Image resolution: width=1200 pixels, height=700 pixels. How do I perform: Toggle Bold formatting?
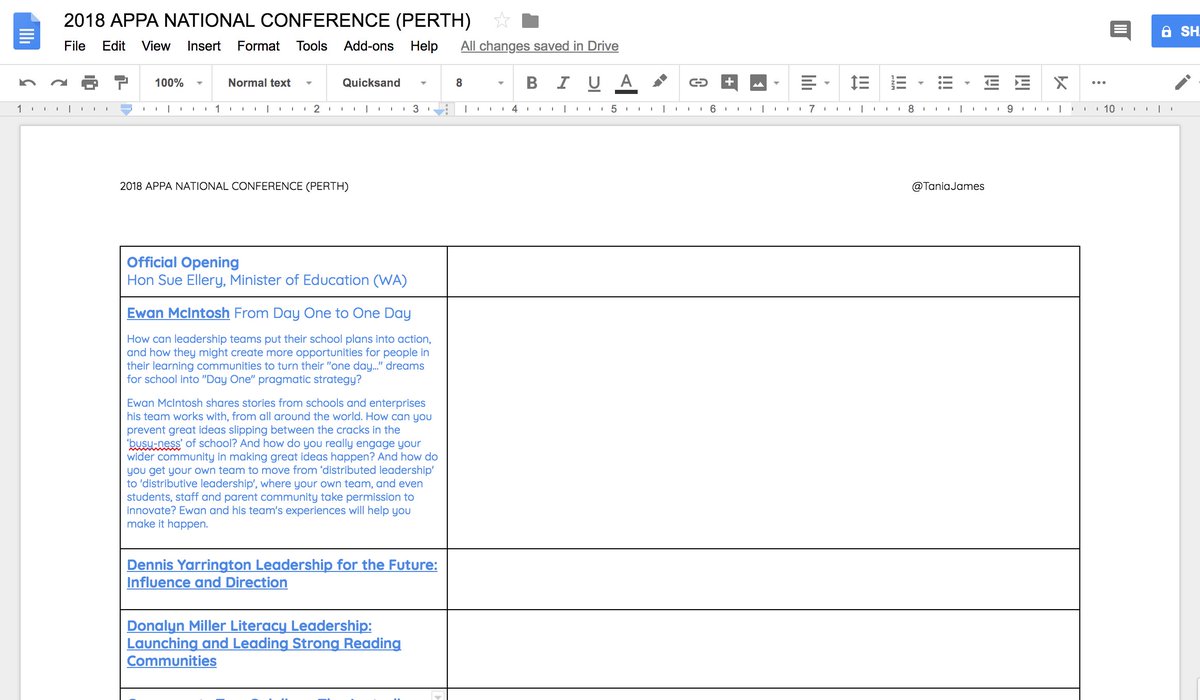pos(531,83)
